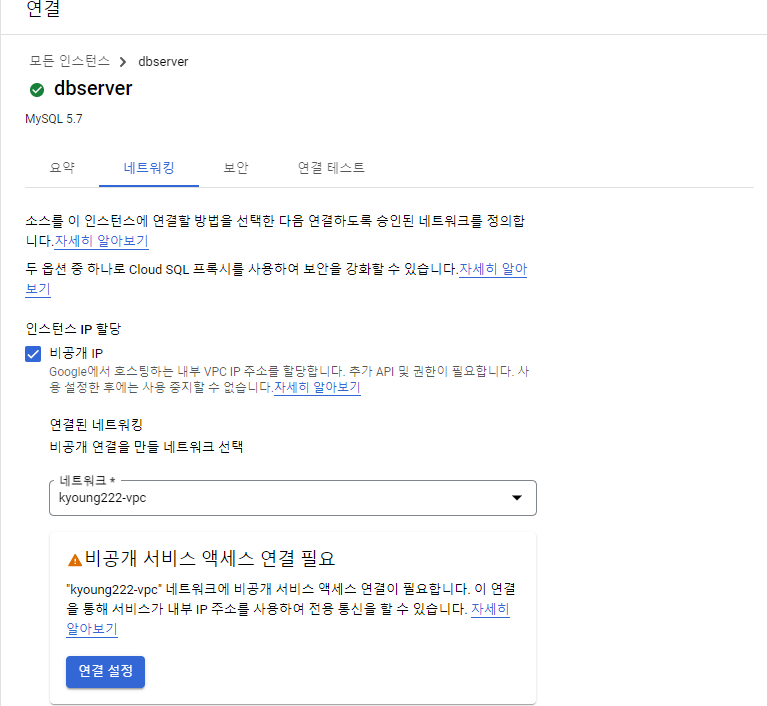Open 자세히 알아보기 link about Cloud SQL proxy
The height and width of the screenshot is (706, 767).
pos(493,269)
